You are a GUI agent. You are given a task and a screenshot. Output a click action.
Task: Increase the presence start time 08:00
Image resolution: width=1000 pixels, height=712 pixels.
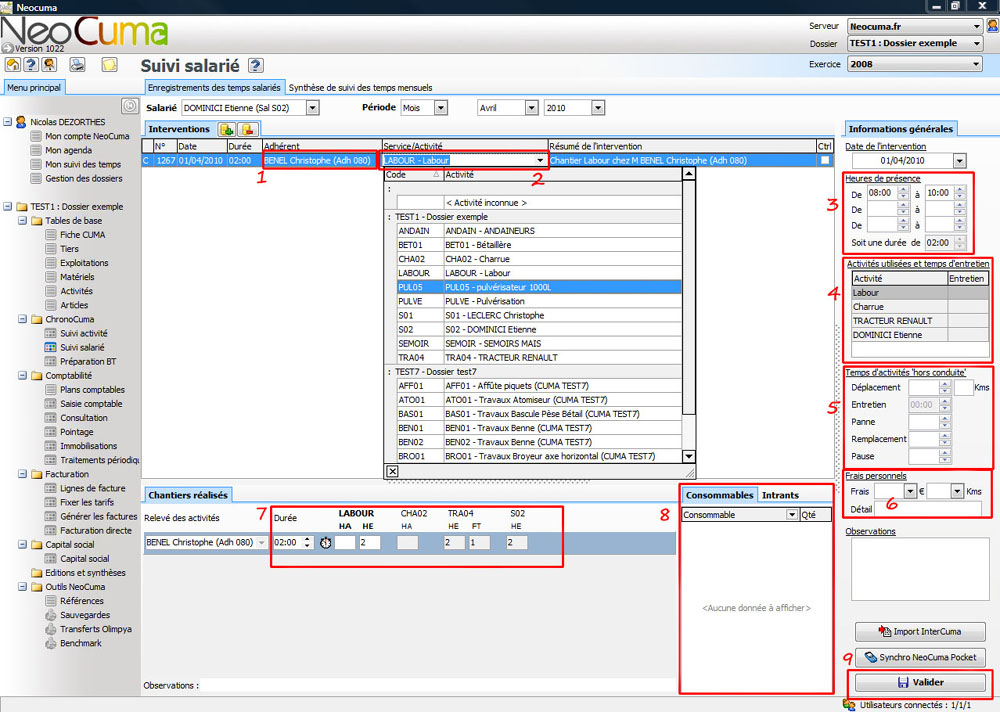point(902,189)
